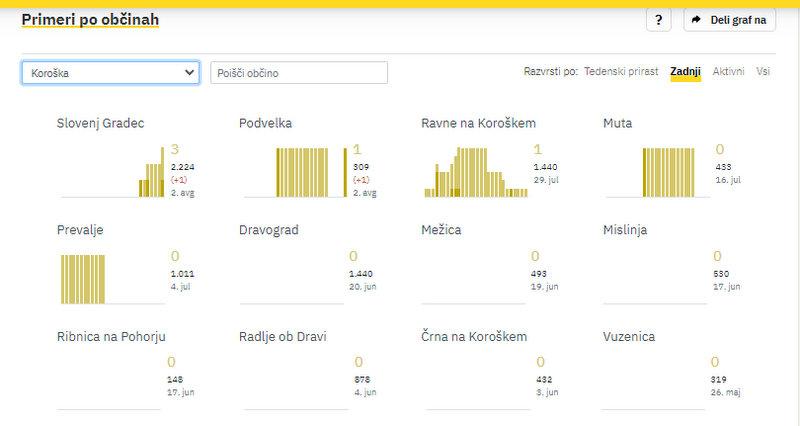Click the Slovenj Gradec bar chart
Image resolution: width=800 pixels, height=426 pixels.
coord(150,172)
